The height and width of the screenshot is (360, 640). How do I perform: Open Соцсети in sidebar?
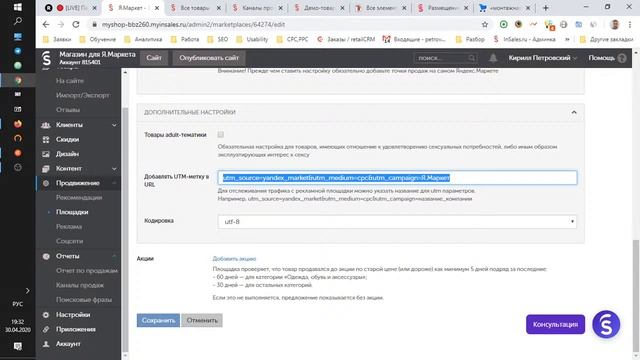69,241
